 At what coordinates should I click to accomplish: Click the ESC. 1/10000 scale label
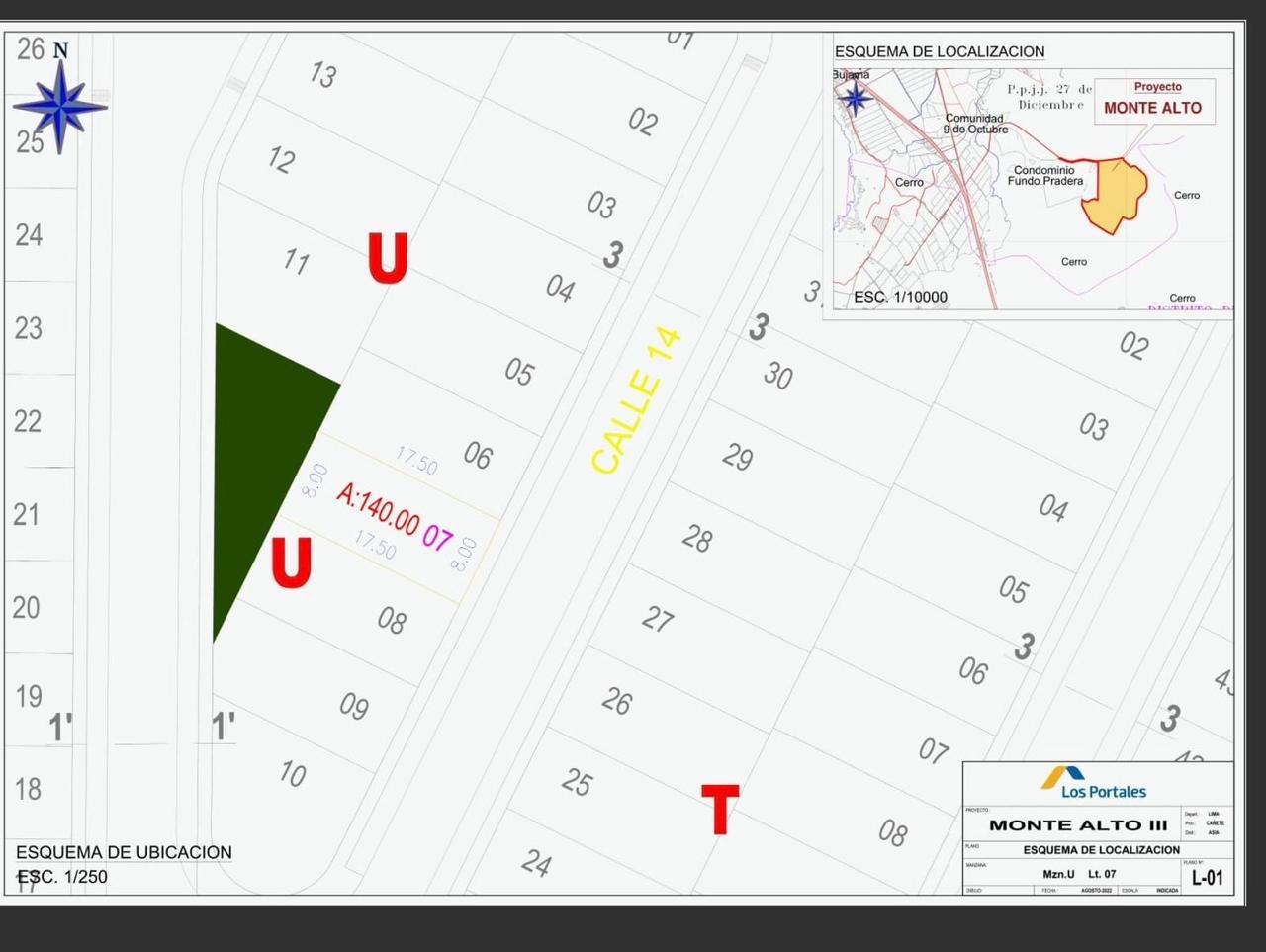point(900,297)
